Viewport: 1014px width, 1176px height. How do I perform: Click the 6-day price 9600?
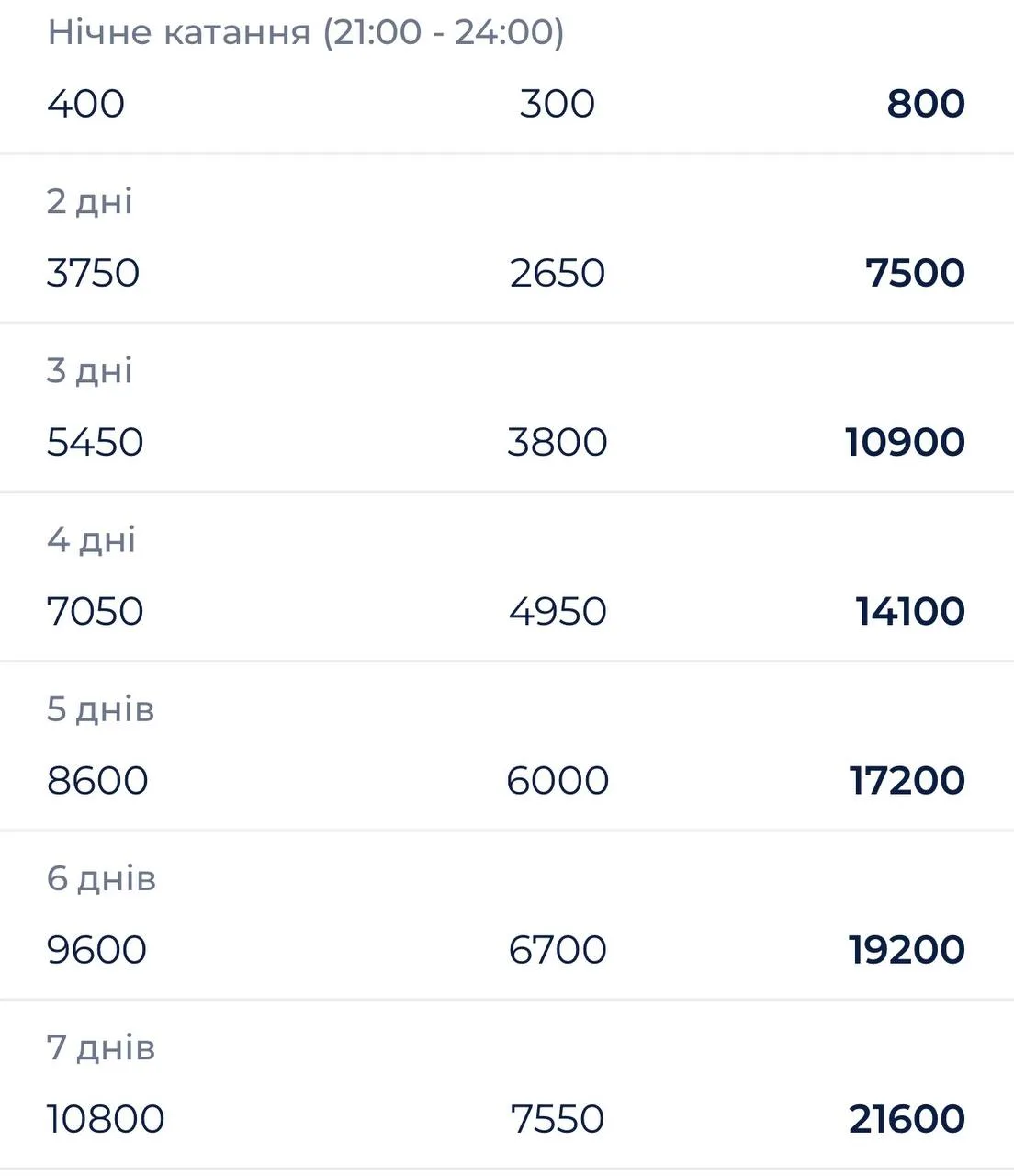coord(96,950)
